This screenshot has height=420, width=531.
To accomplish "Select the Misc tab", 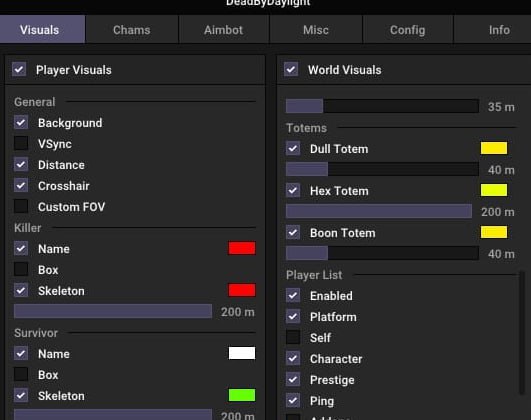I will [x=316, y=30].
